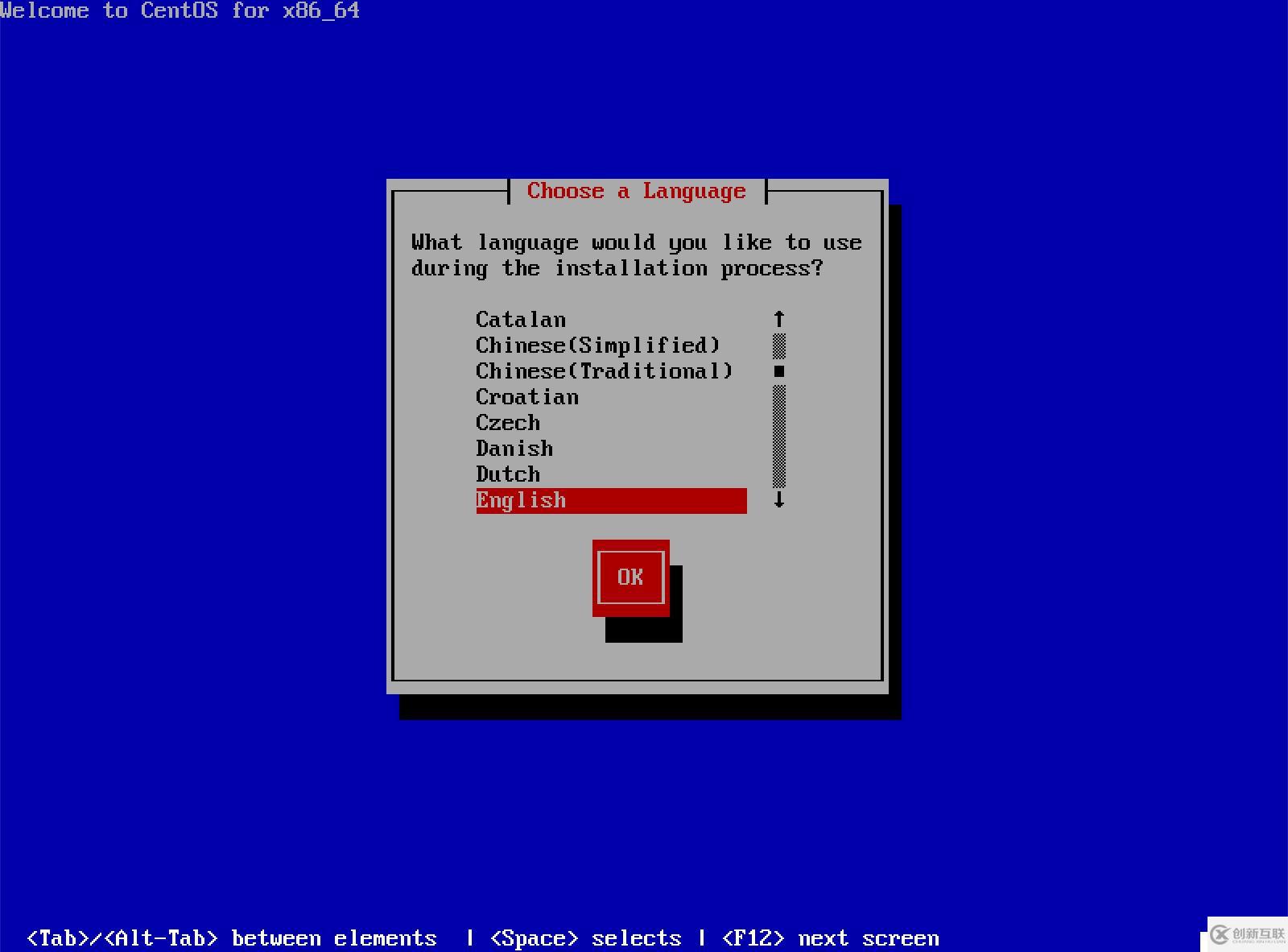1288x952 pixels.
Task: Select Croatian as installation language
Action: click(527, 397)
